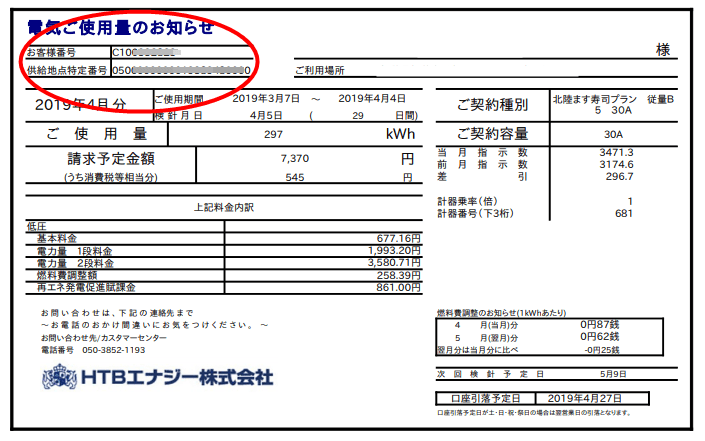Select consumption tax amount 545
Image resolution: width=705 pixels, height=441 pixels.
click(x=294, y=177)
